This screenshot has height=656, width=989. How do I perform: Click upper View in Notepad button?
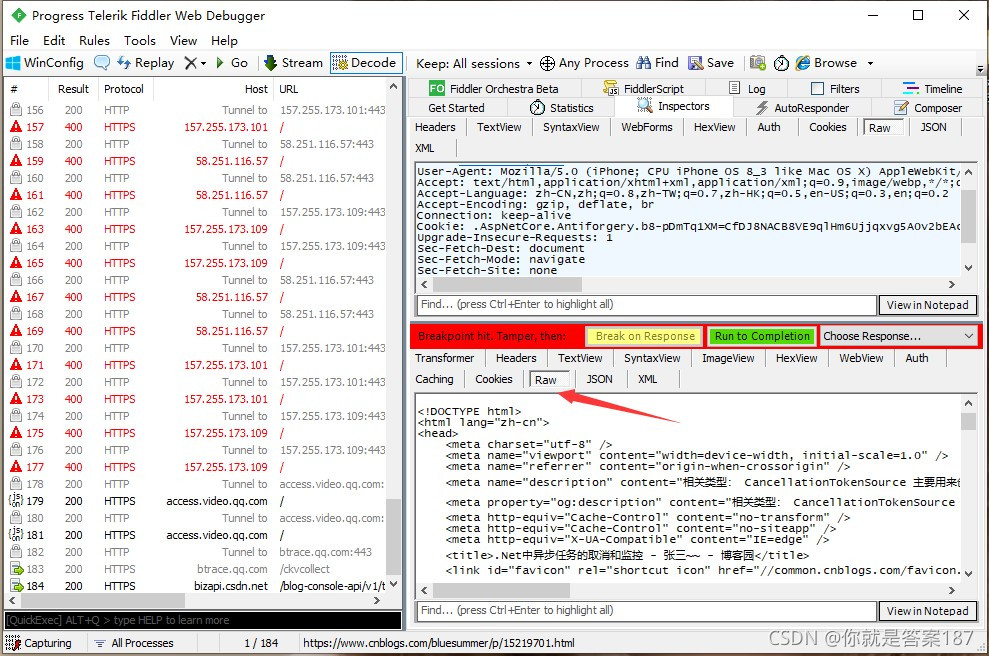coord(927,305)
